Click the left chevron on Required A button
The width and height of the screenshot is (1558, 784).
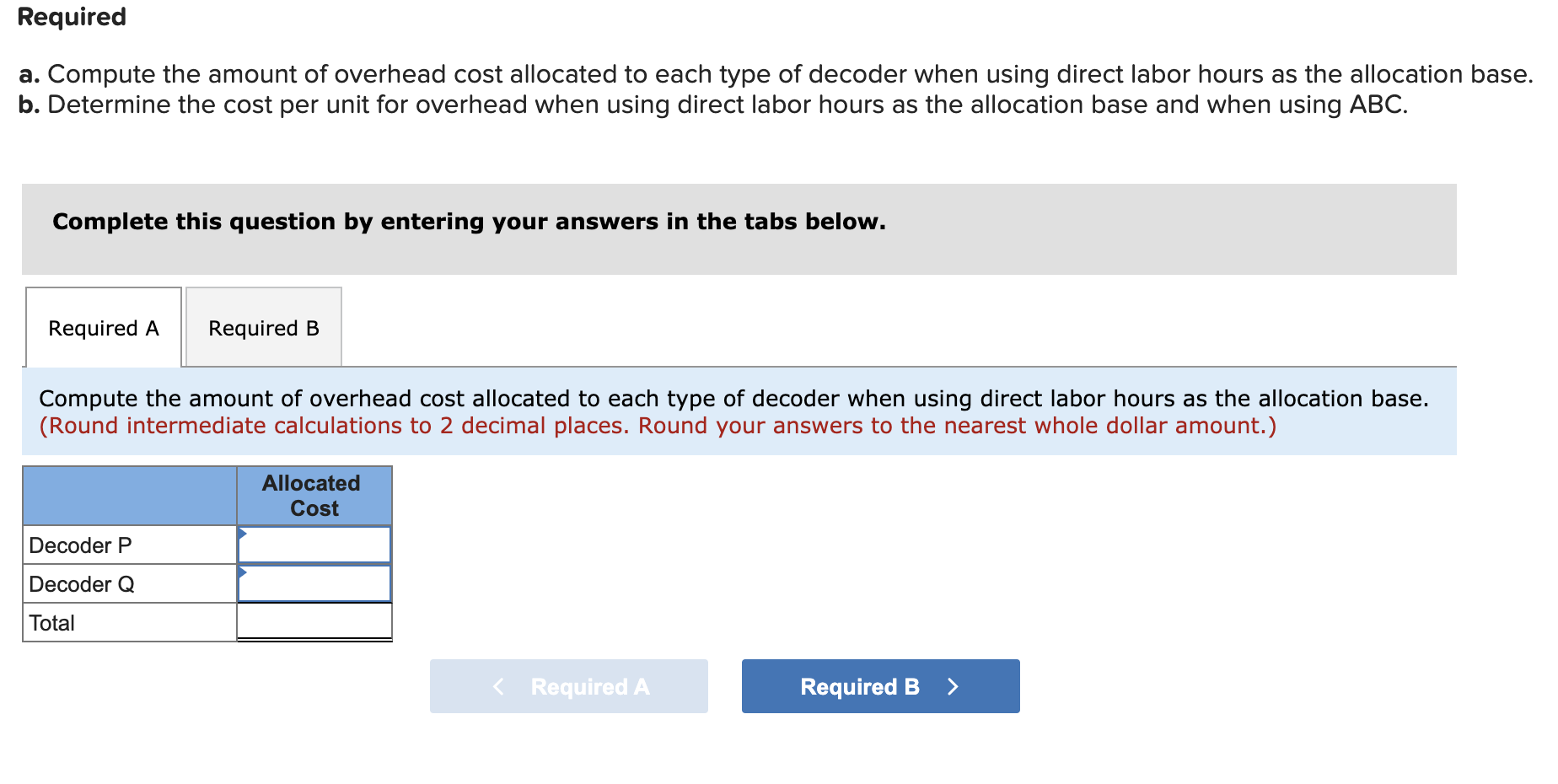[497, 686]
